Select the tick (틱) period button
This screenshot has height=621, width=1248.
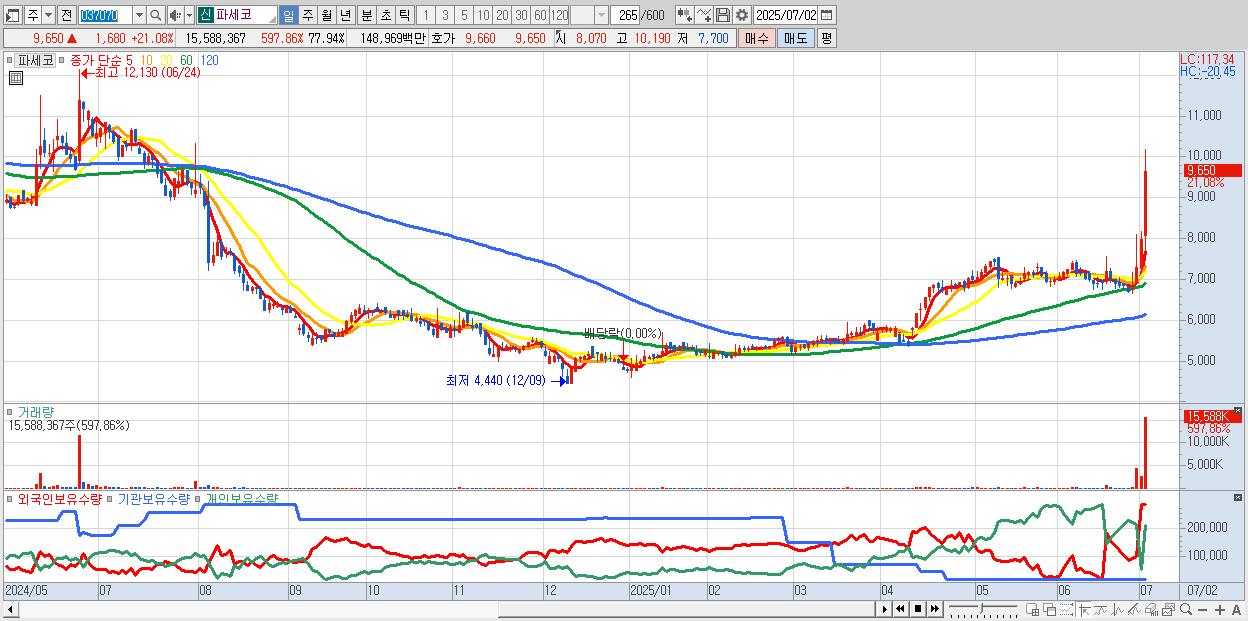404,15
